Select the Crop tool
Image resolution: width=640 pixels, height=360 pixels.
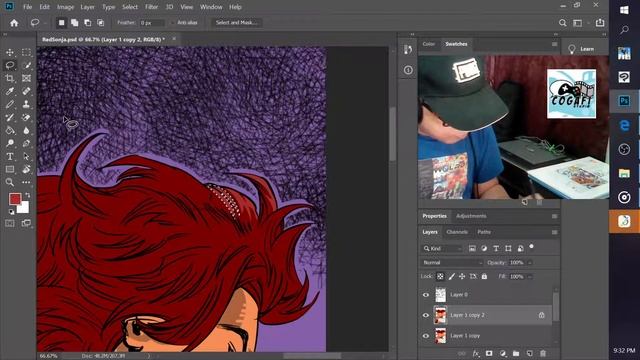tap(10, 78)
